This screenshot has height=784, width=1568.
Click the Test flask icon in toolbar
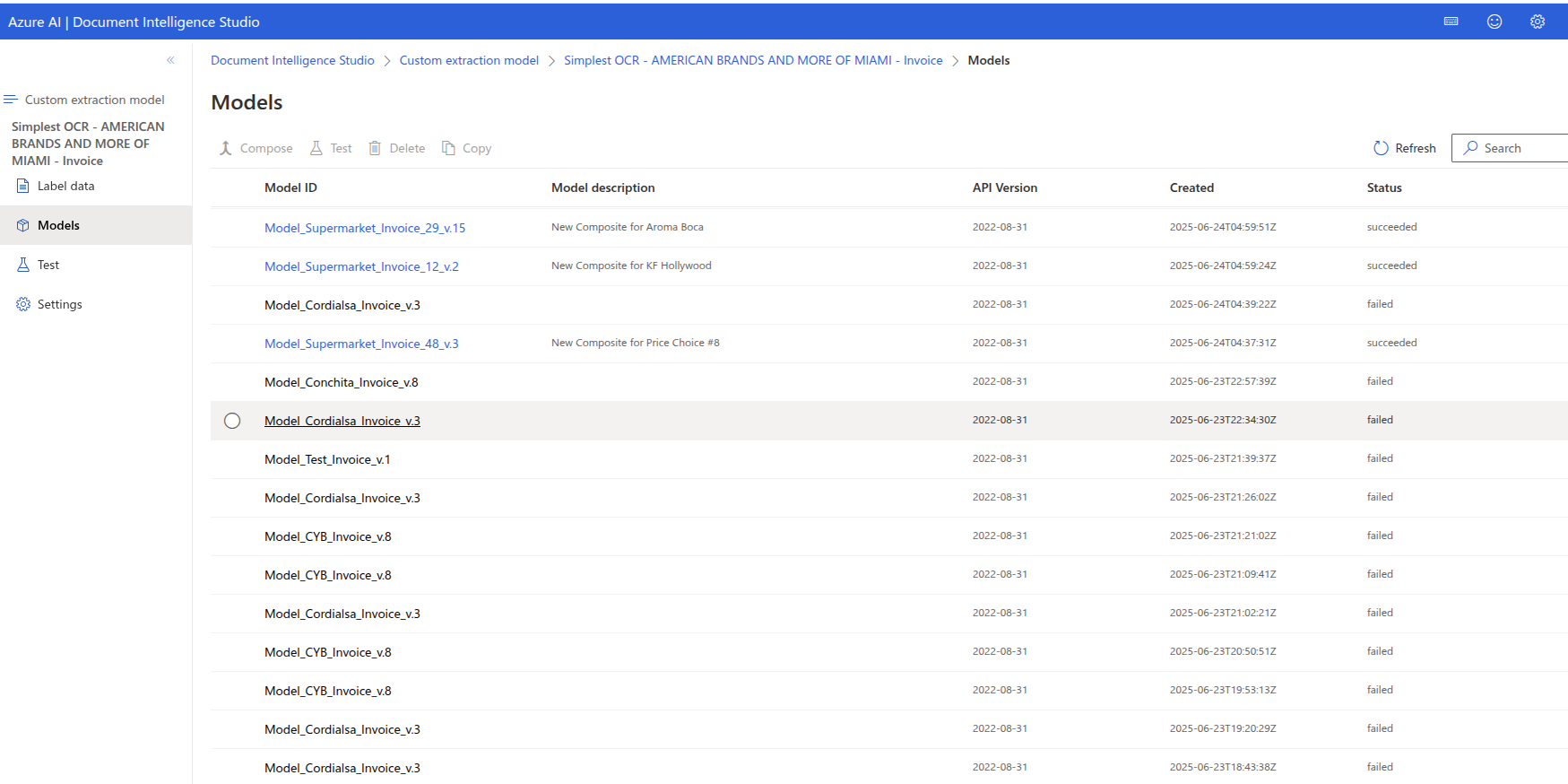point(316,148)
